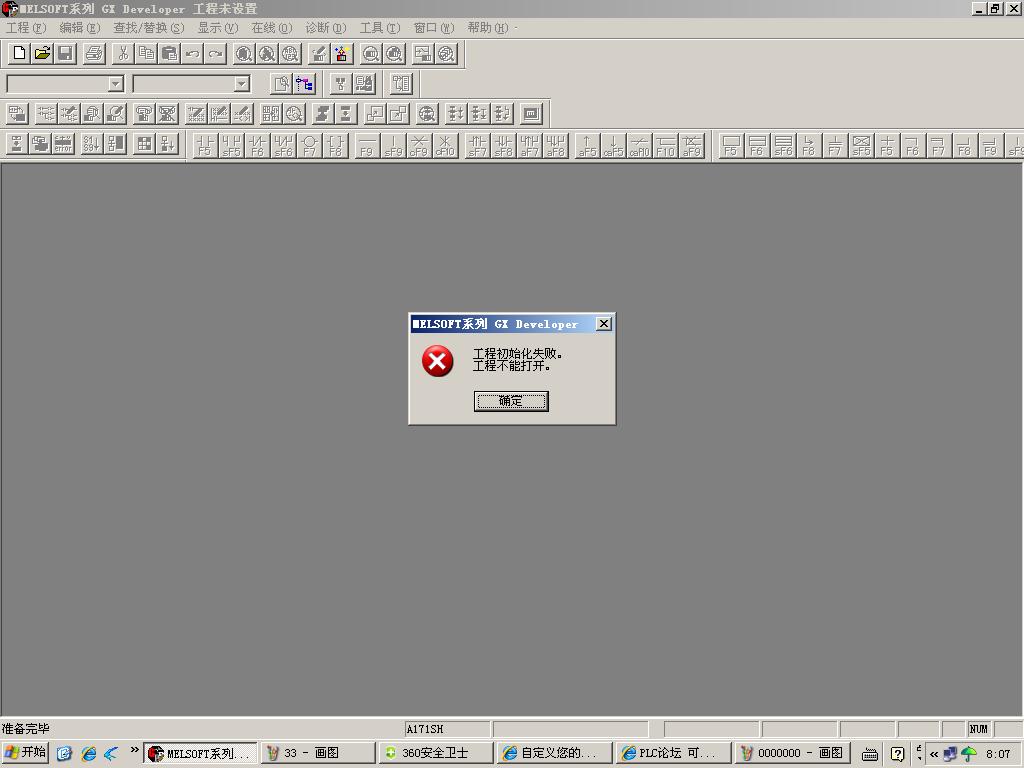Insert rising pulse contact sF7
The height and width of the screenshot is (768, 1024).
477,145
